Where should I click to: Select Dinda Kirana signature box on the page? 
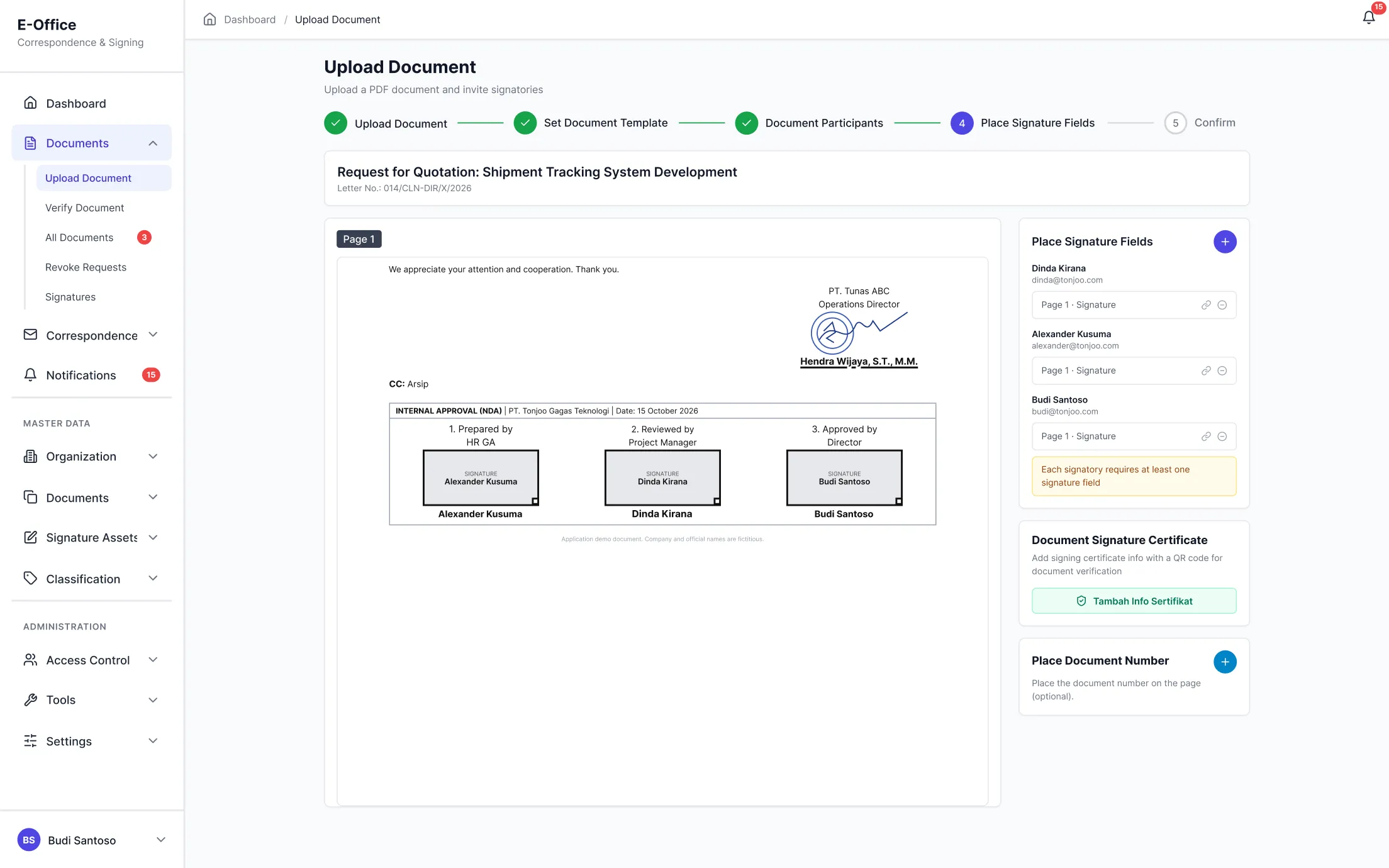tap(662, 477)
